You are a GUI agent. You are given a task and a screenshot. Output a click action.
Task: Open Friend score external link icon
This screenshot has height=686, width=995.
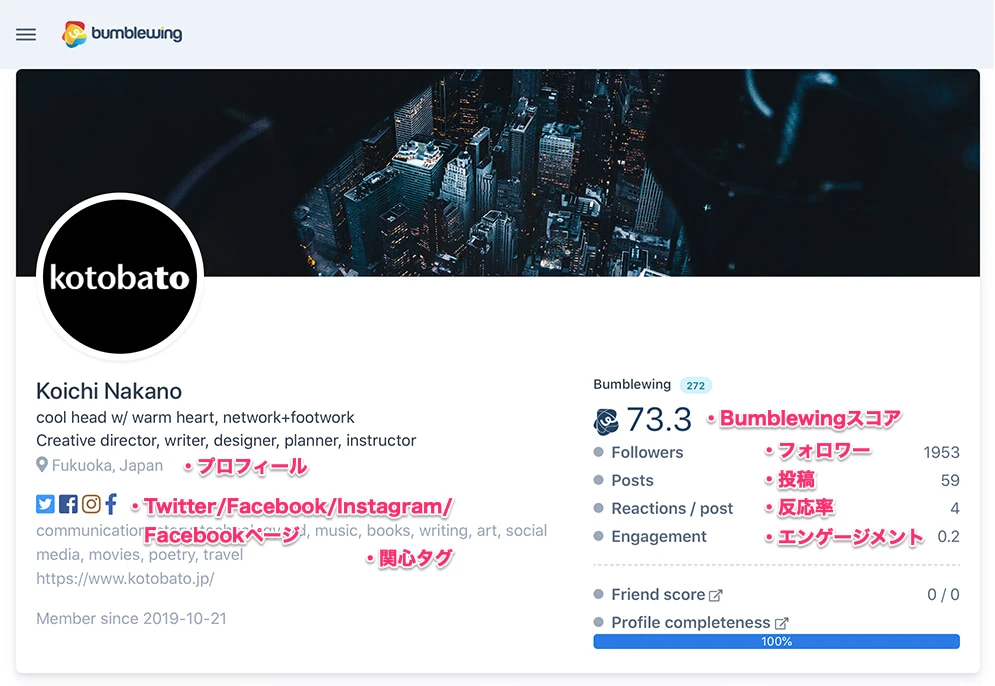click(x=716, y=595)
